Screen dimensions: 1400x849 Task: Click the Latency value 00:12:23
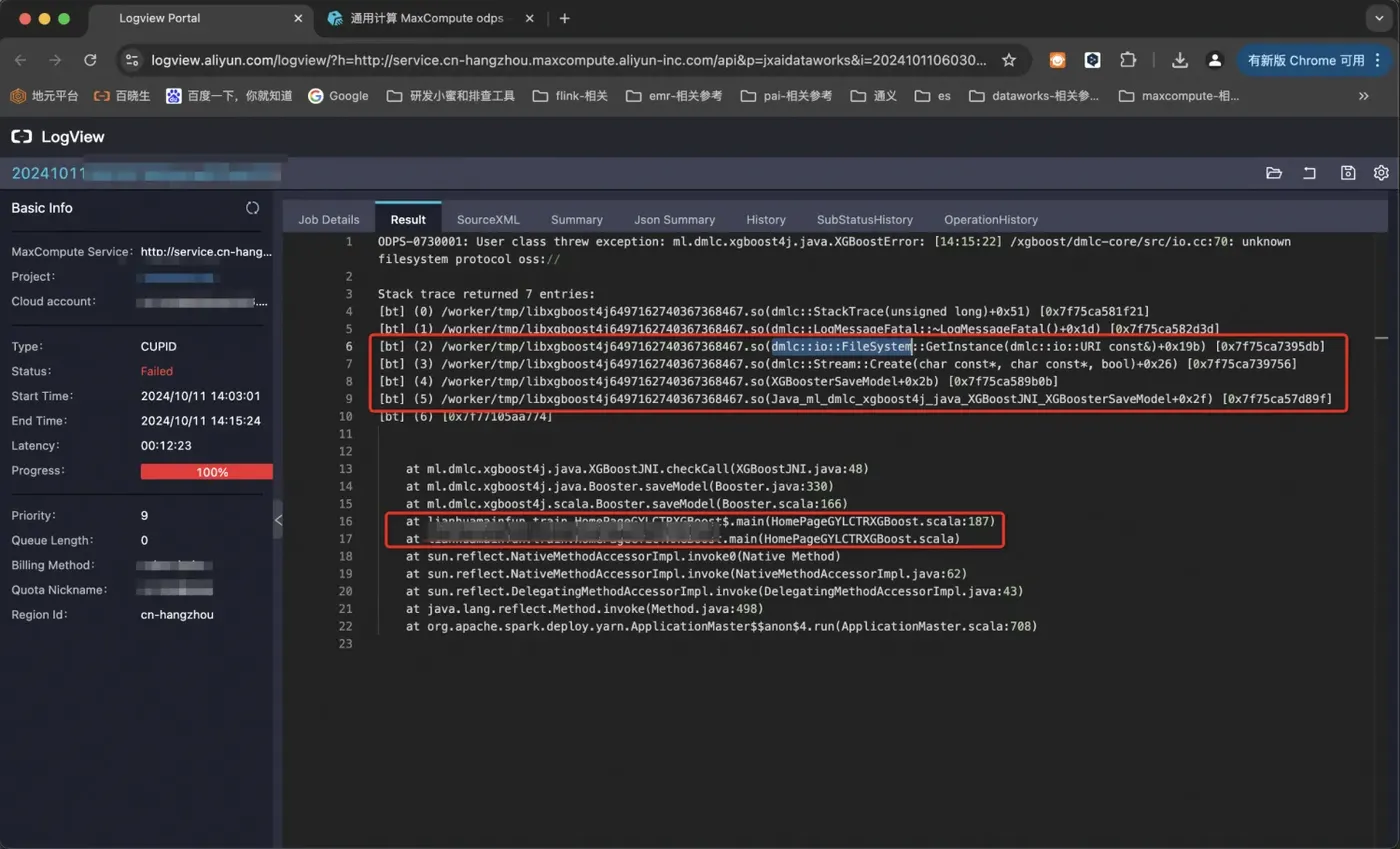tap(167, 446)
